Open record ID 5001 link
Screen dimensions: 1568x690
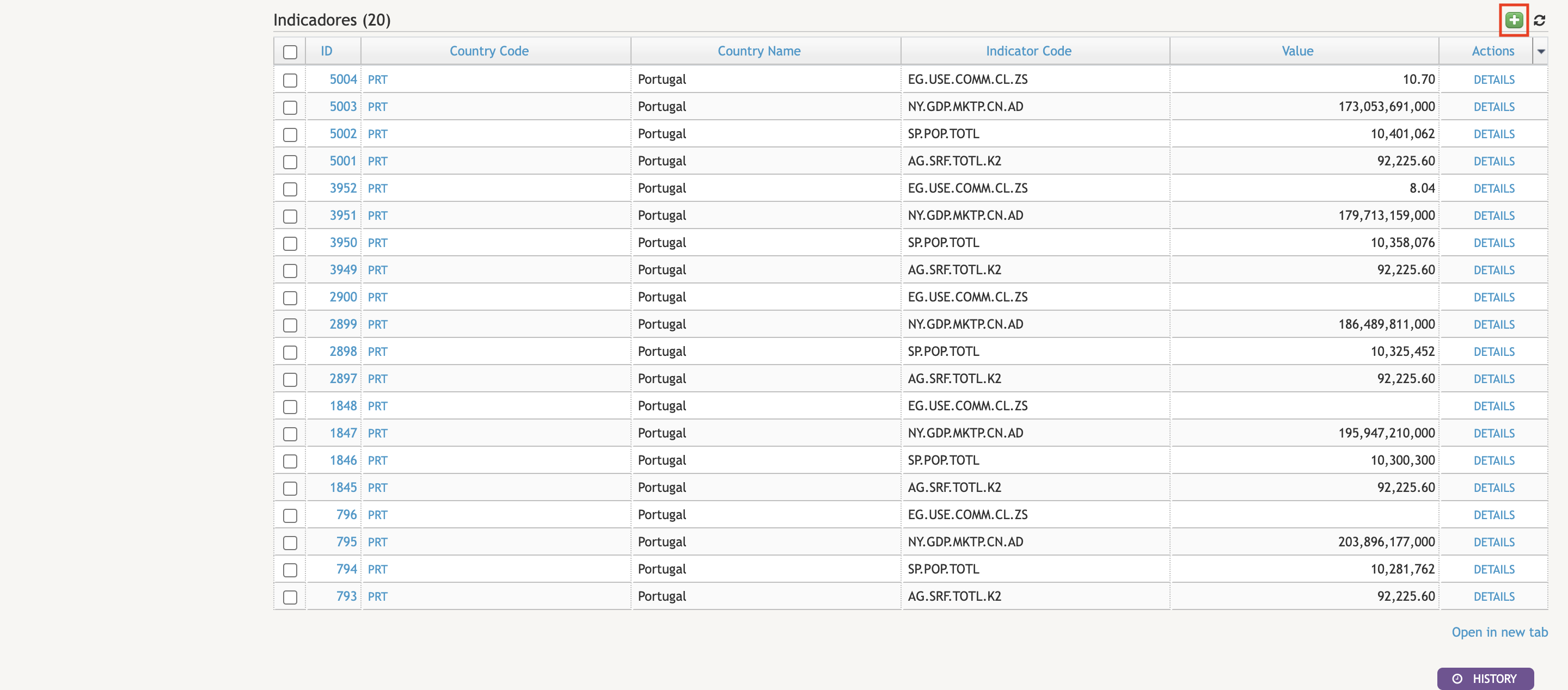(342, 161)
